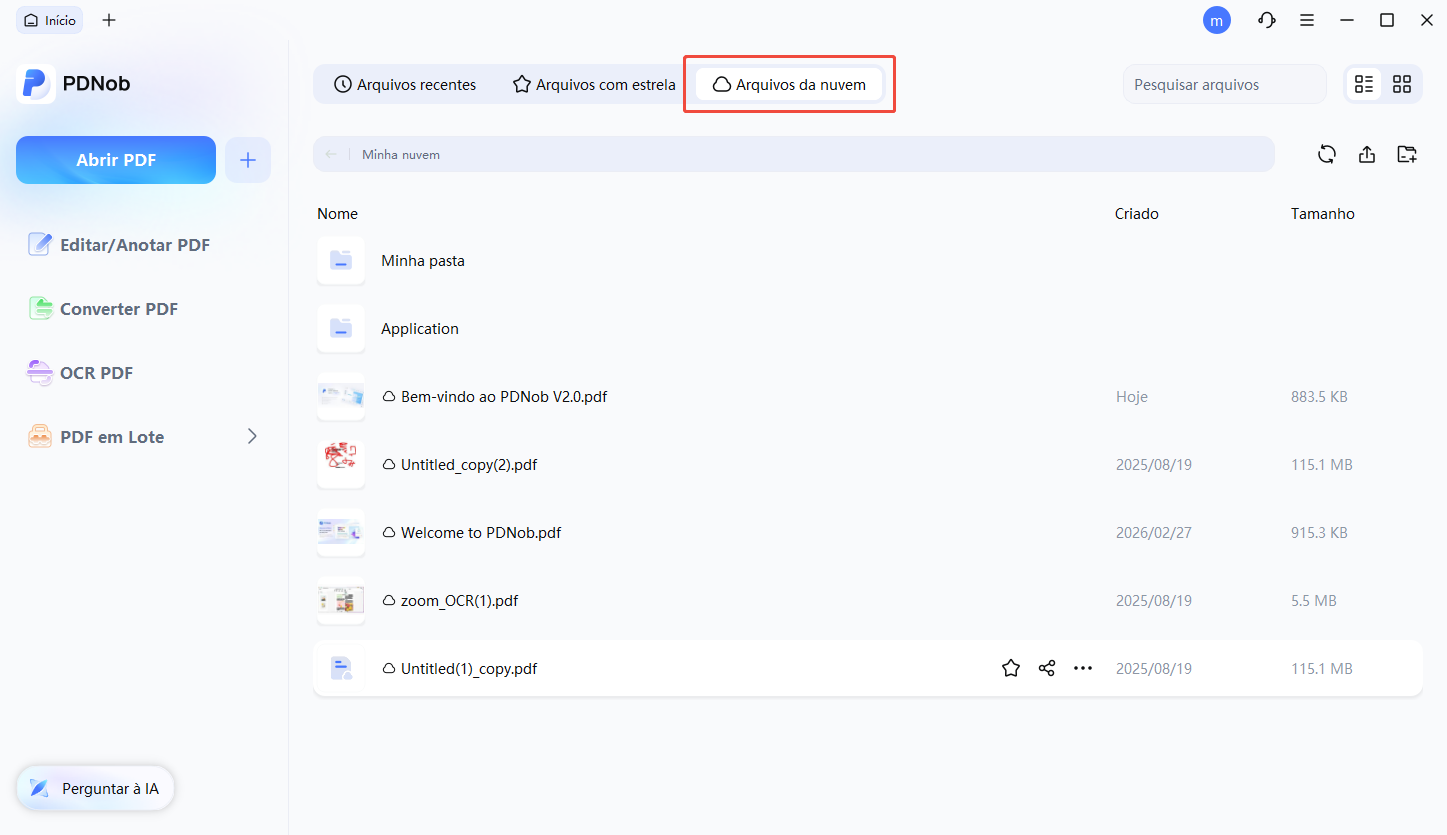Screen dimensions: 1447x835
Task: Open the account avatar menu
Action: tap(1217, 19)
